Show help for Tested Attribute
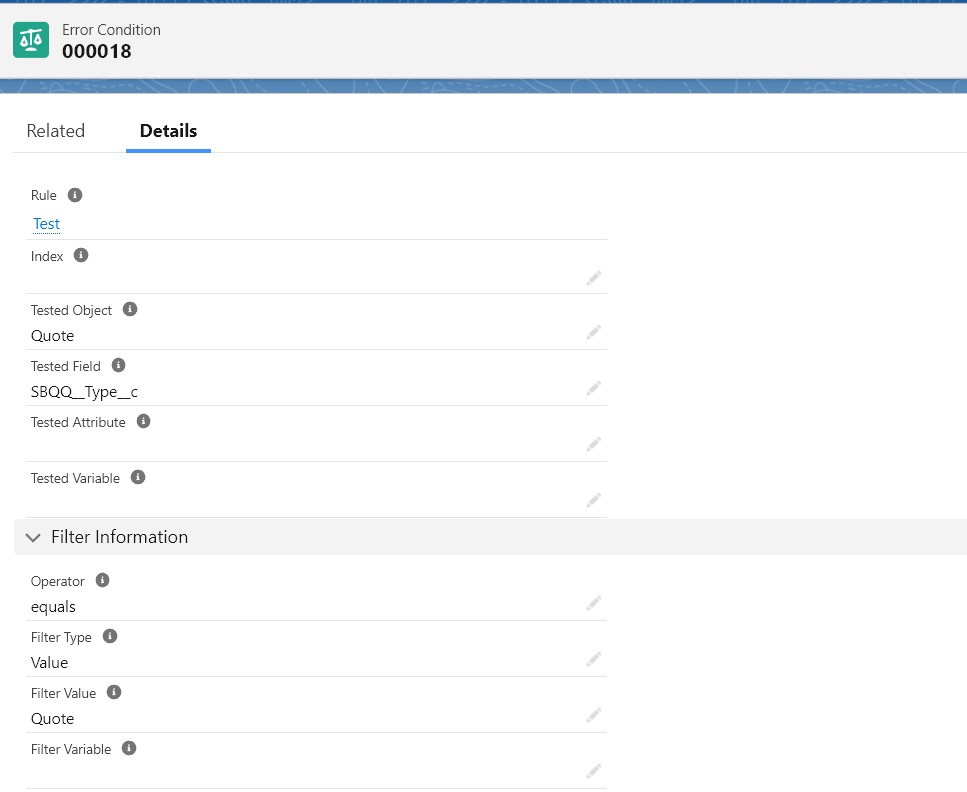The height and width of the screenshot is (792, 967). [x=143, y=421]
